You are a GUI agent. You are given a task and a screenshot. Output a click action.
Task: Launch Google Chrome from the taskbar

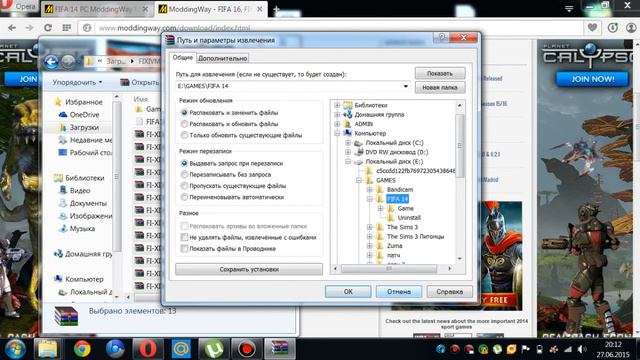pos(82,349)
